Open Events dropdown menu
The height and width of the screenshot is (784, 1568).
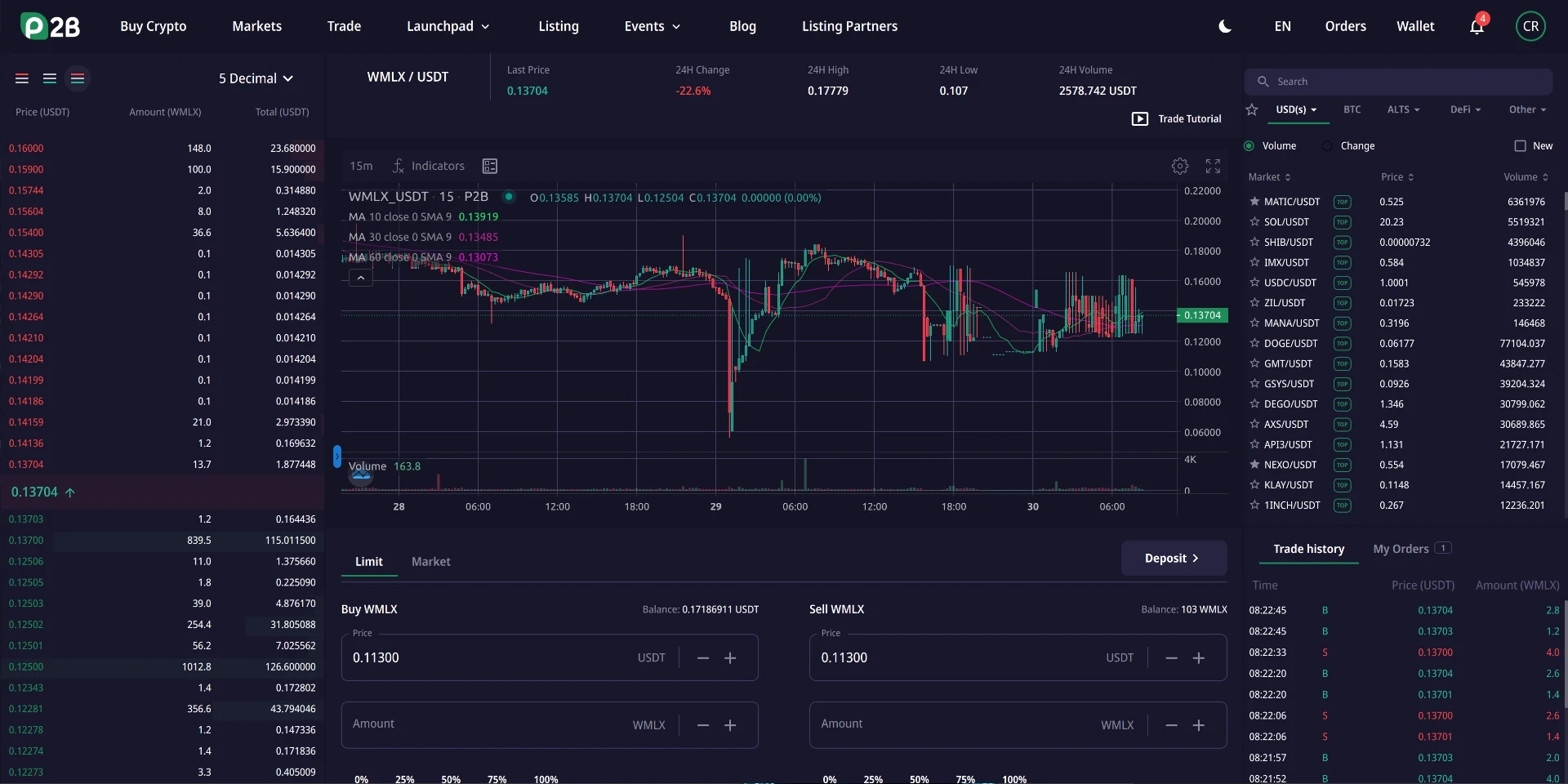click(x=653, y=26)
